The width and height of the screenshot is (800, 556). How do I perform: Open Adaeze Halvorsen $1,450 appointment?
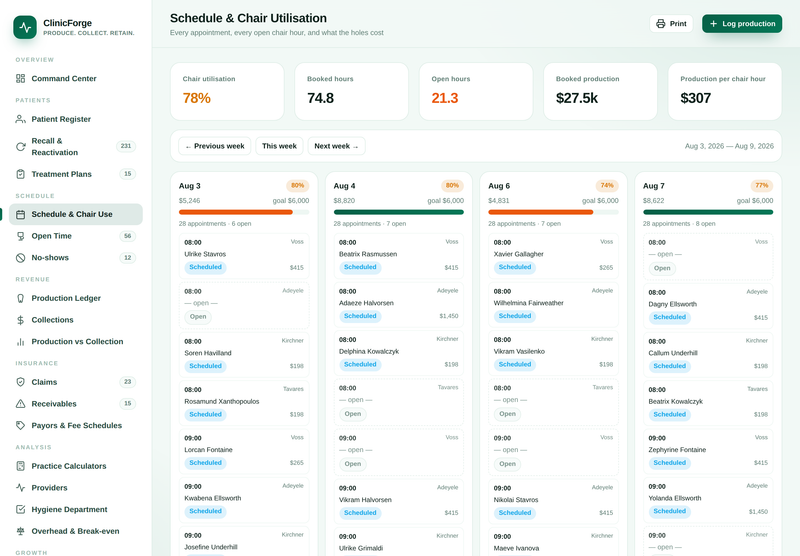point(398,304)
